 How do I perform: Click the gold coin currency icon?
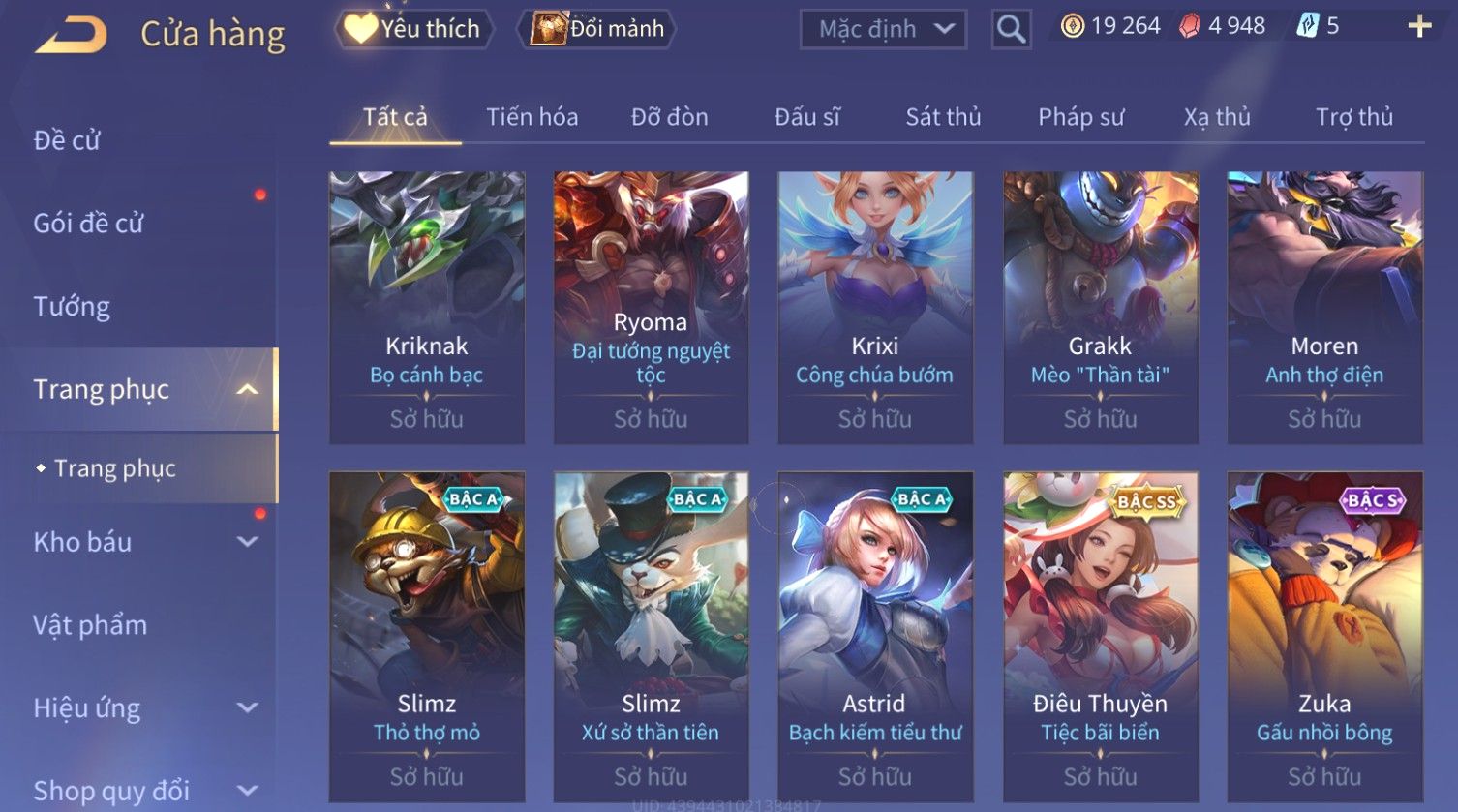(x=1072, y=26)
